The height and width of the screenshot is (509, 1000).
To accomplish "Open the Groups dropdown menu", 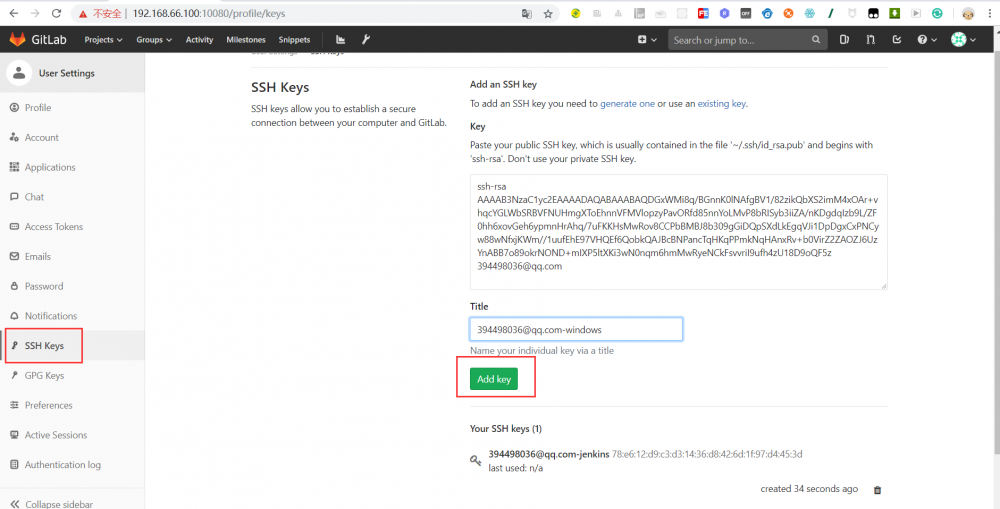I will (154, 40).
